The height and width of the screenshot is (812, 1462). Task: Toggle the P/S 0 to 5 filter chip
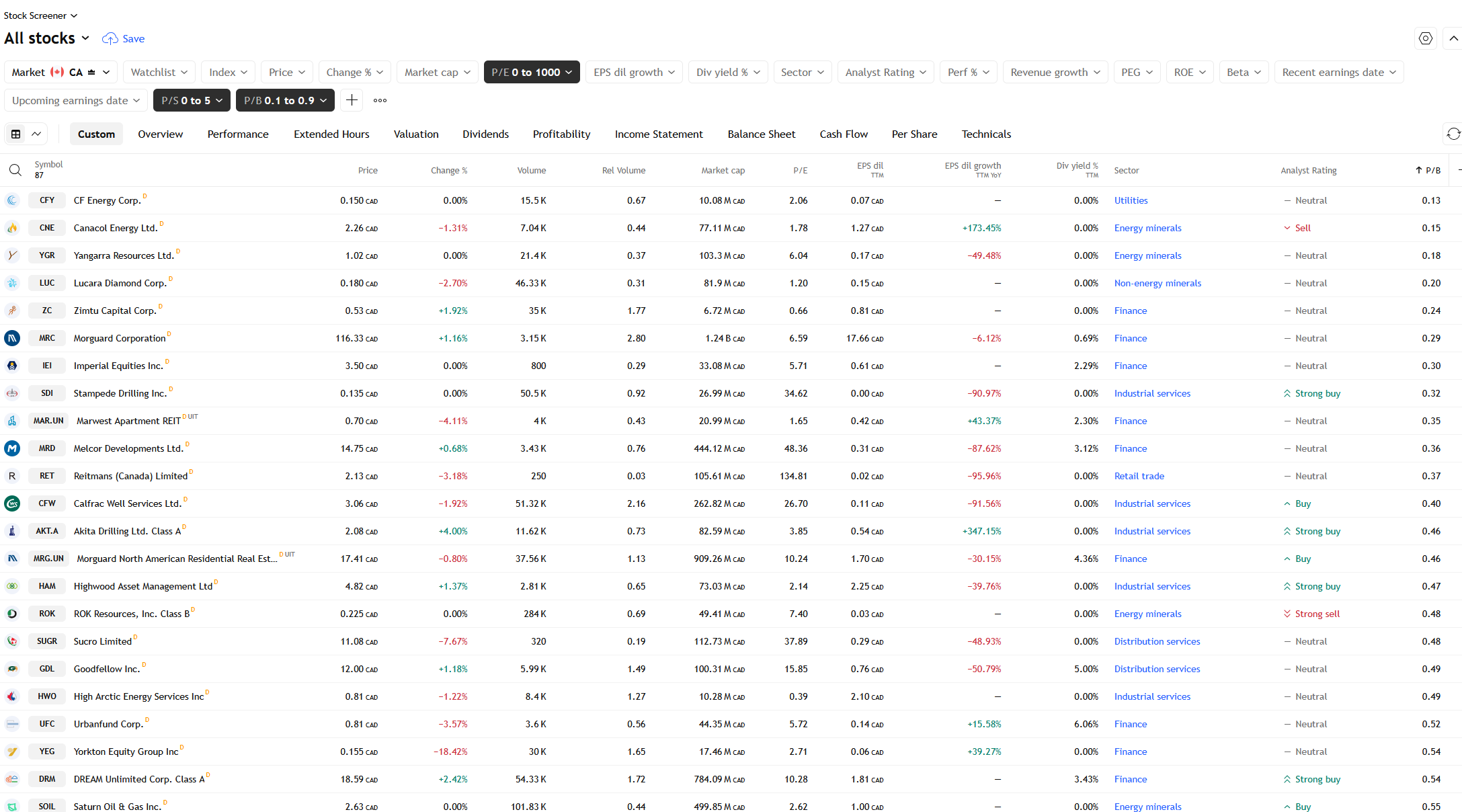(192, 100)
